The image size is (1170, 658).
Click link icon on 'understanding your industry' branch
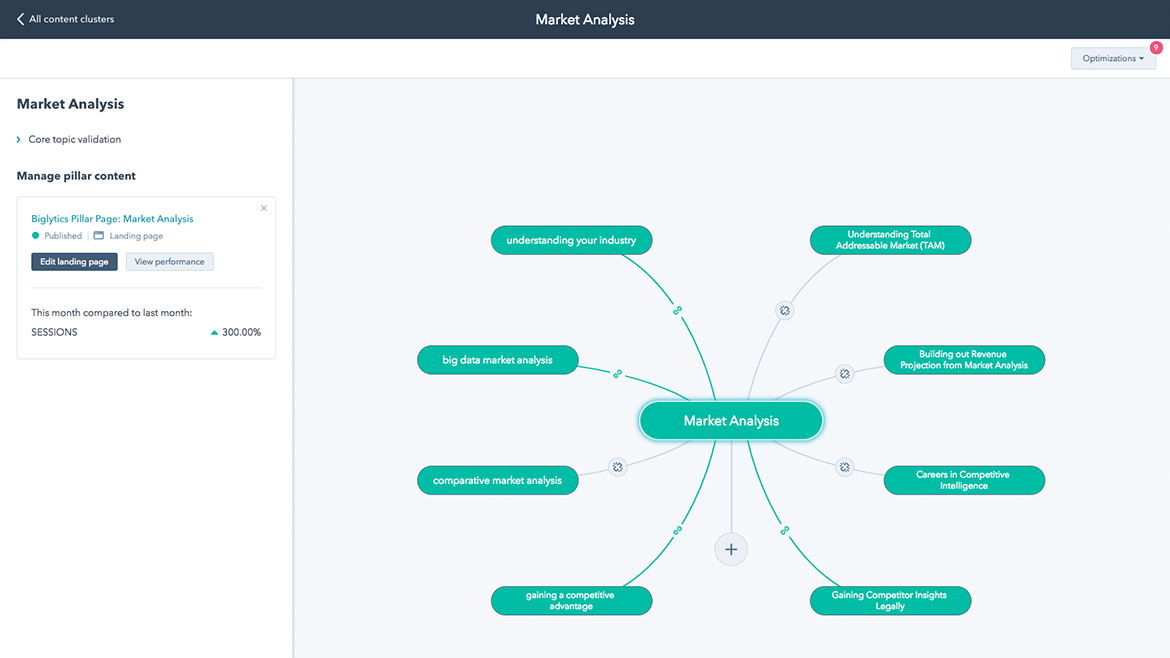677,311
